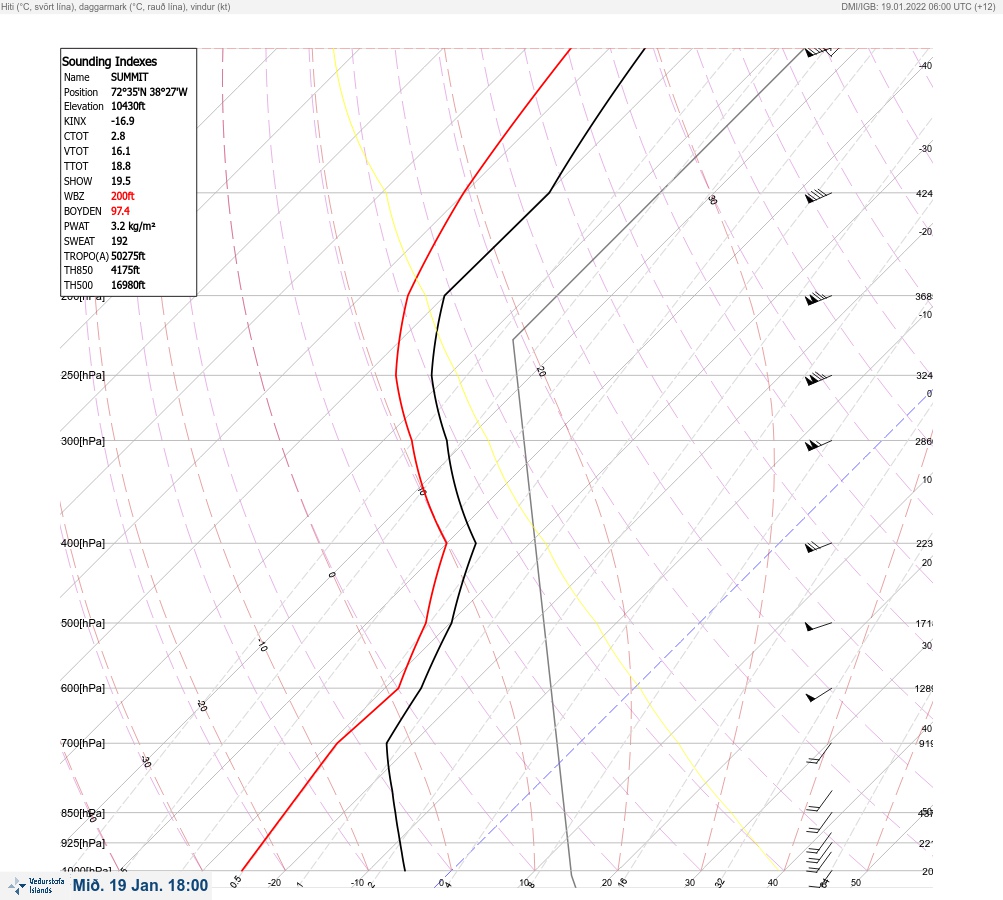Select the red WBZ value 200ft

pyautogui.click(x=123, y=196)
